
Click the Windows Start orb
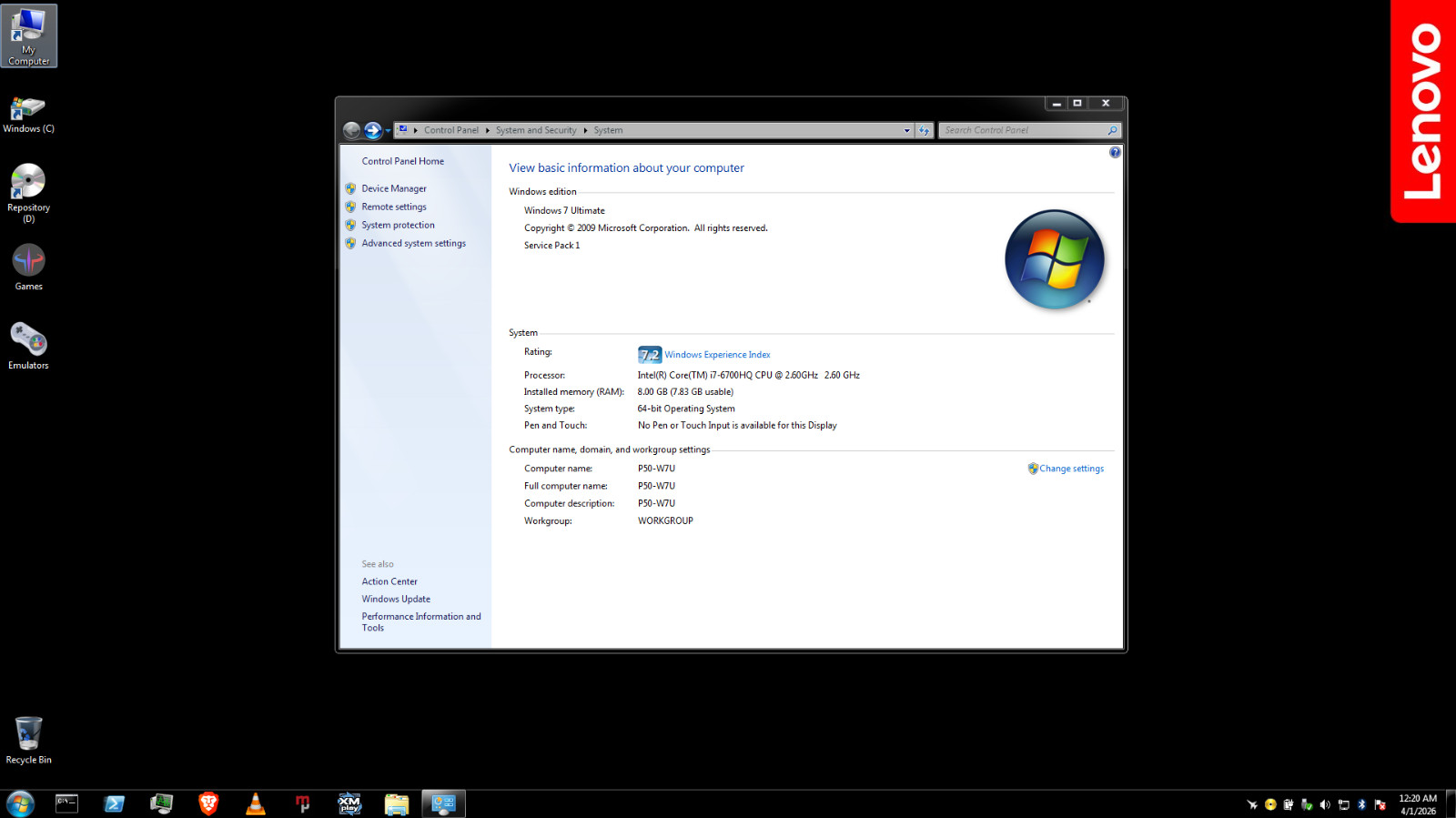[20, 803]
